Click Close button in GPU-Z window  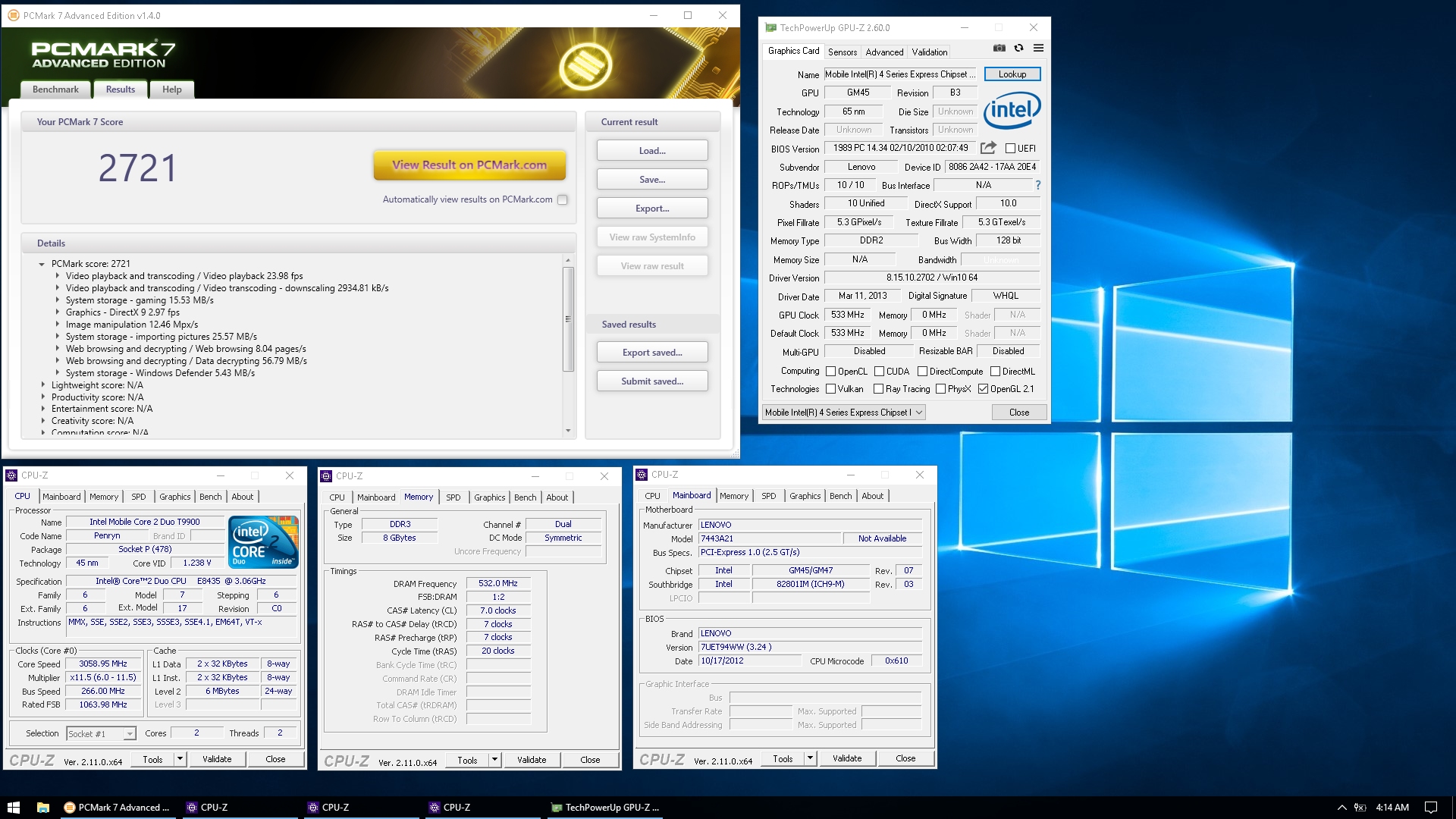coord(1019,413)
